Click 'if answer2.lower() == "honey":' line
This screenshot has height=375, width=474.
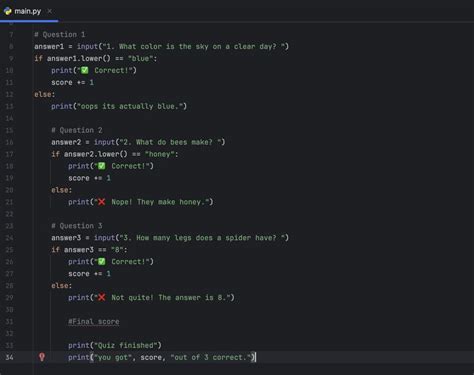pos(115,154)
